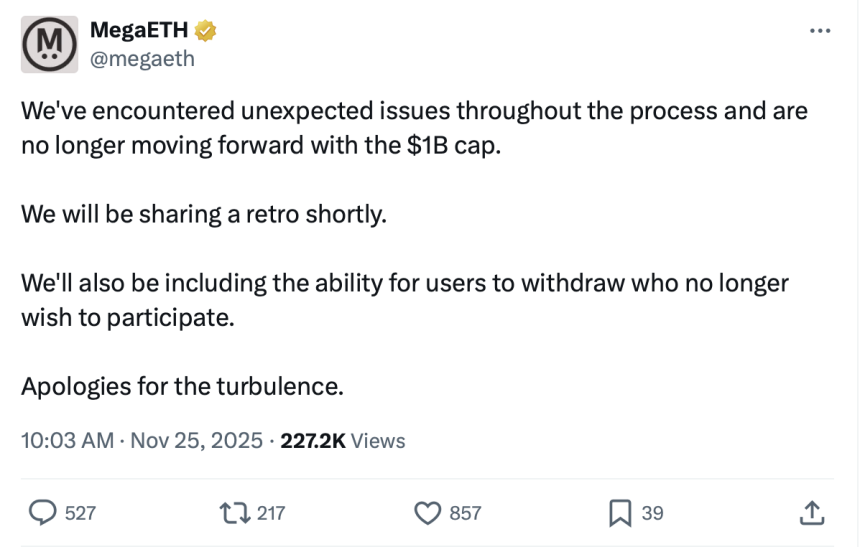This screenshot has height=547, width=860.
Task: Click the repost arrows icon
Action: [235, 513]
